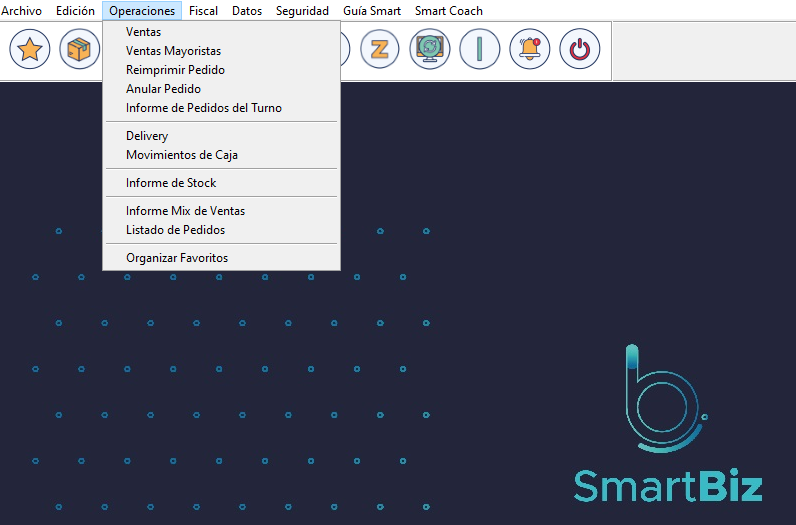This screenshot has width=796, height=525.
Task: Click the green vertical bar icon
Action: coord(480,49)
